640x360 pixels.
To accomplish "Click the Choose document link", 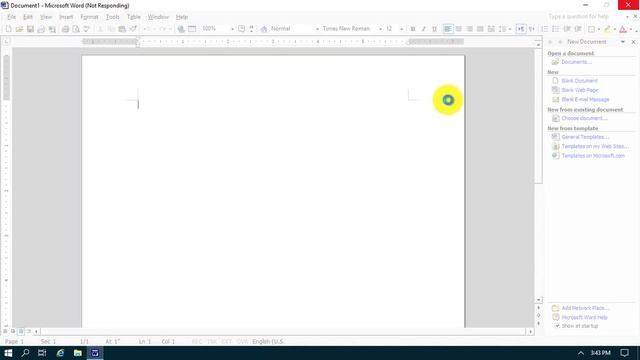I will [584, 118].
